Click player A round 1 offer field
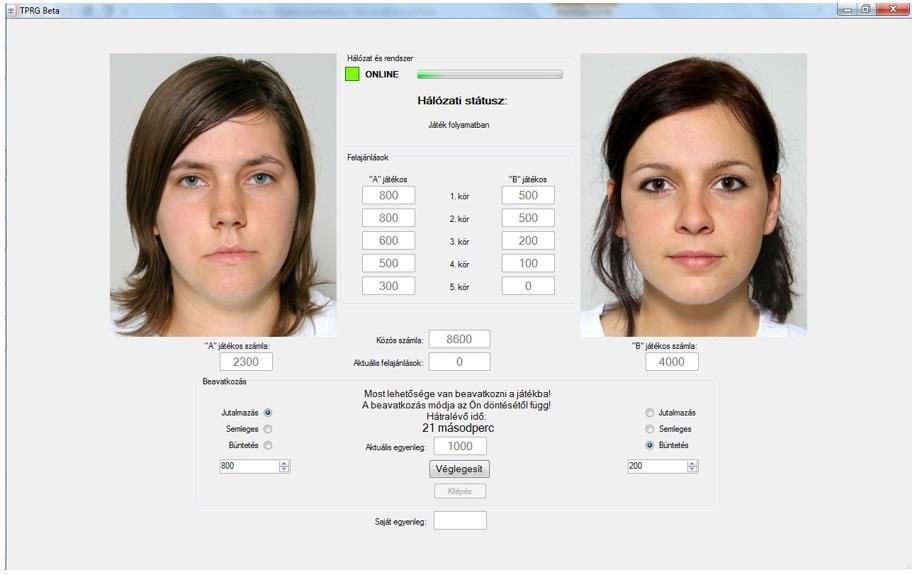This screenshot has height=575, width=915. coord(389,195)
